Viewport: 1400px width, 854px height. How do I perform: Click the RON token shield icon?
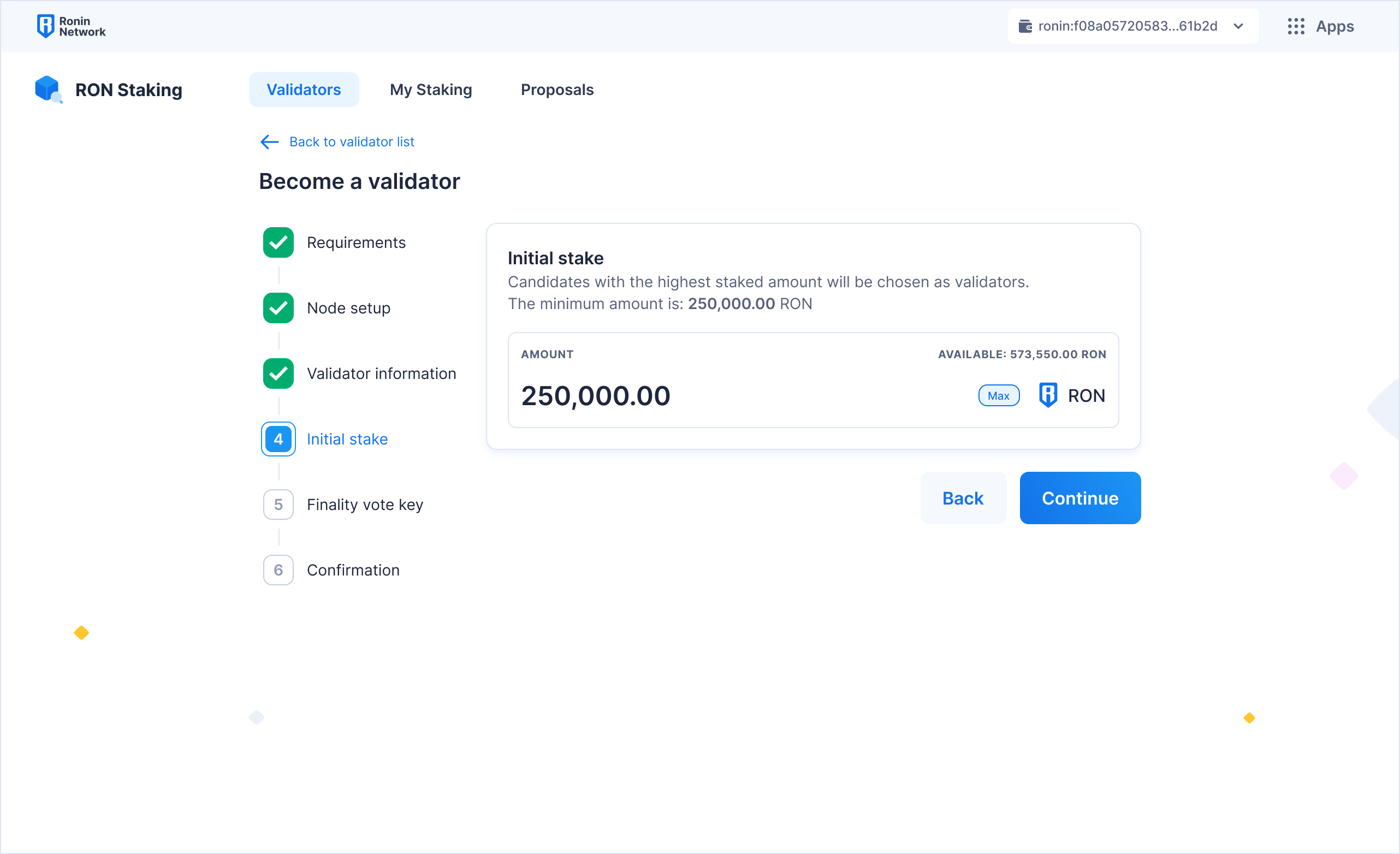pos(1048,395)
